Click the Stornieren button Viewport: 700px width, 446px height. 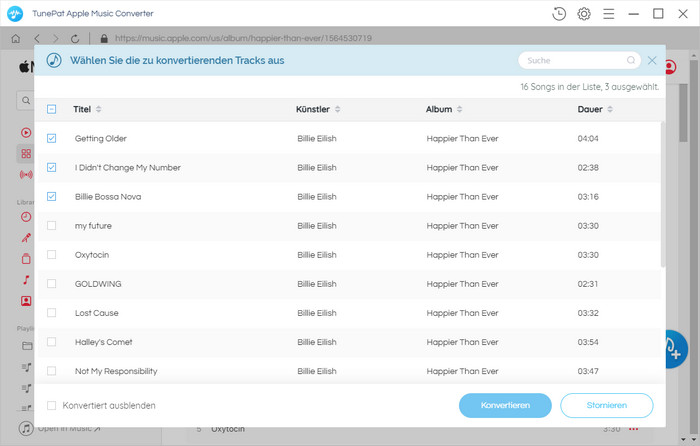click(607, 405)
